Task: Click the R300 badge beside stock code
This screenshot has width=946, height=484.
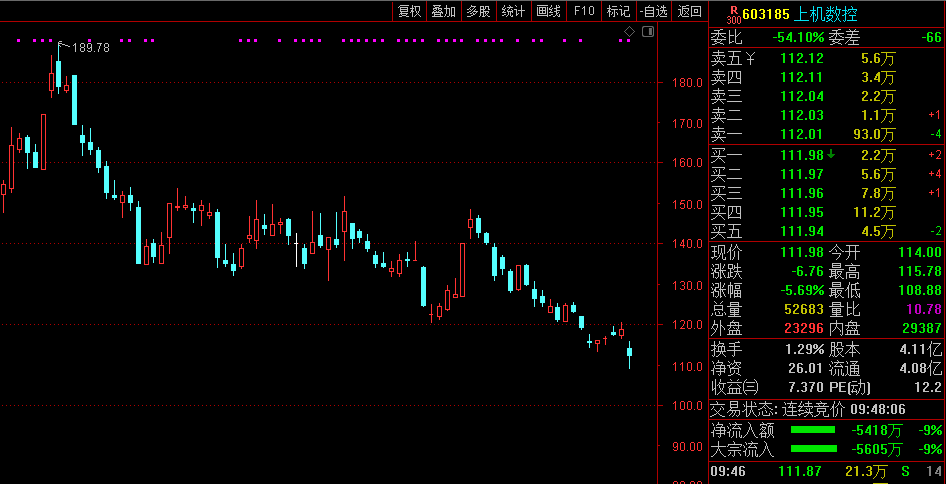Action: click(x=733, y=14)
